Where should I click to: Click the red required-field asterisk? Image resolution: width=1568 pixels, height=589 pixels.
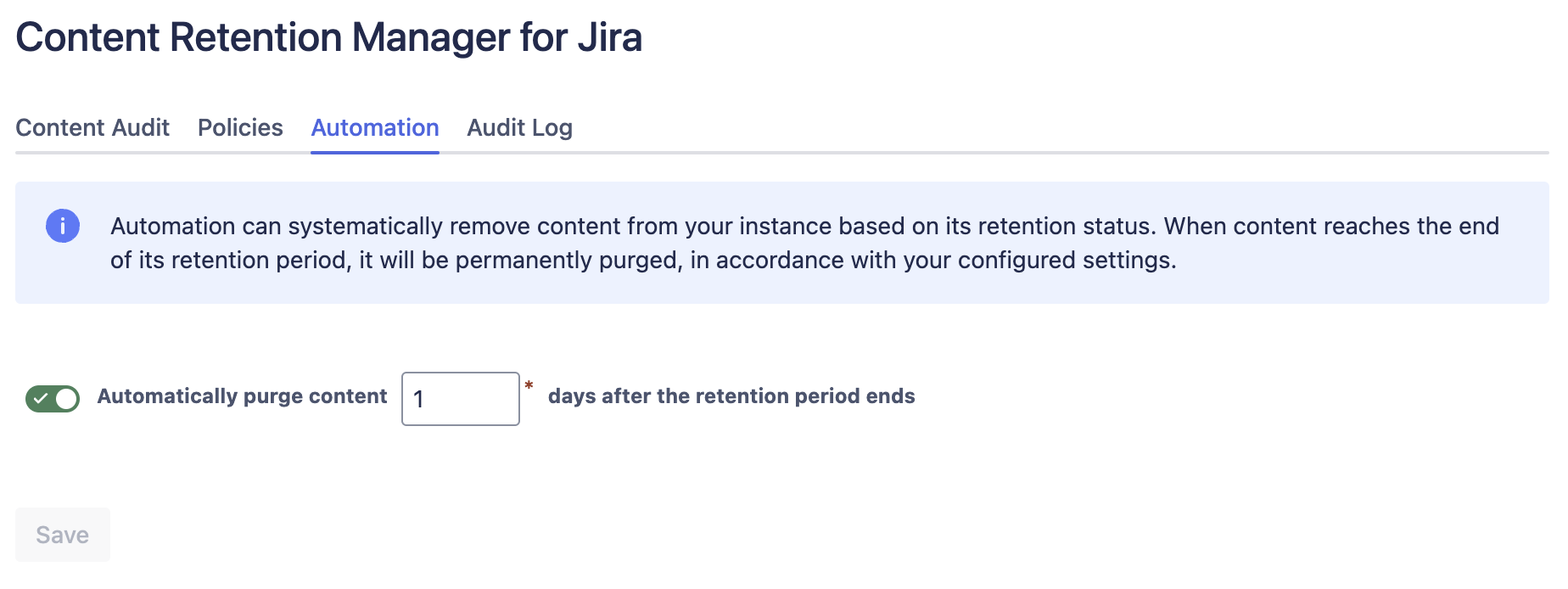click(x=529, y=386)
